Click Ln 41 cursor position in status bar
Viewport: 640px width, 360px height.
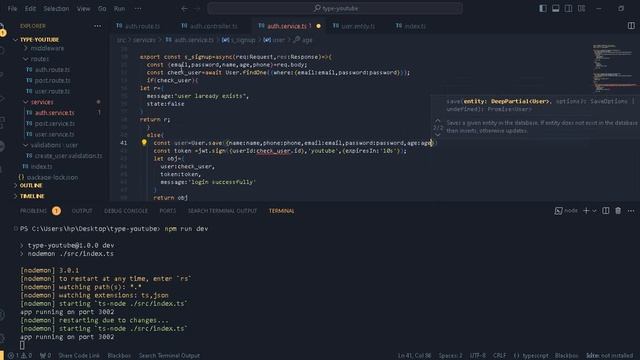coord(414,356)
